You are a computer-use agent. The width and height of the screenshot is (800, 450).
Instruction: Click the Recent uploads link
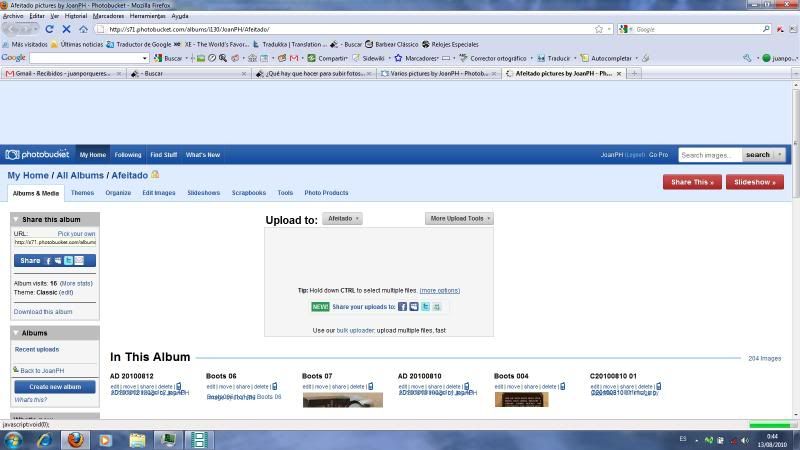point(37,349)
